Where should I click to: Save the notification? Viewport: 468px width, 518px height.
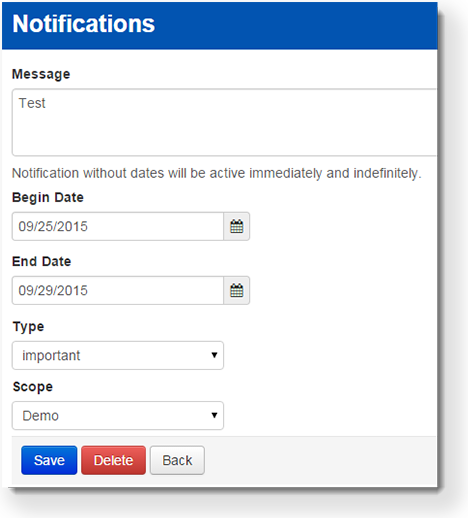point(49,460)
